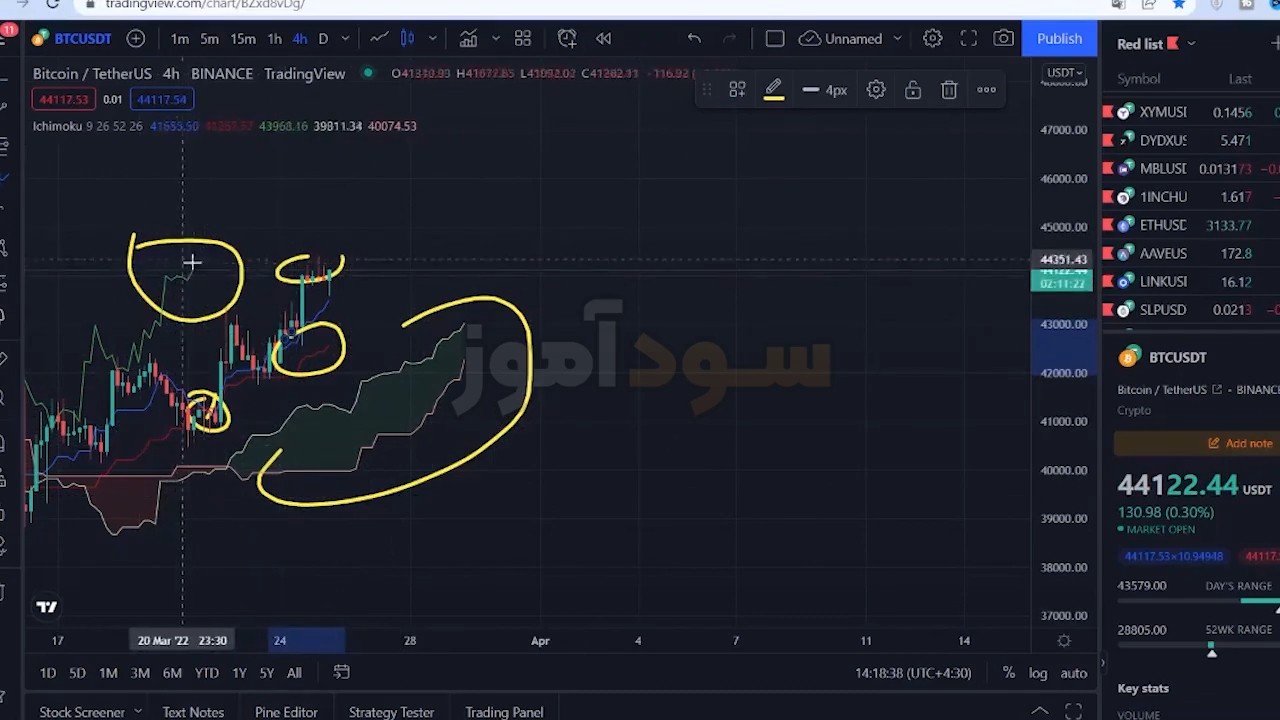
Task: Select the 4h timeframe
Action: (x=299, y=39)
